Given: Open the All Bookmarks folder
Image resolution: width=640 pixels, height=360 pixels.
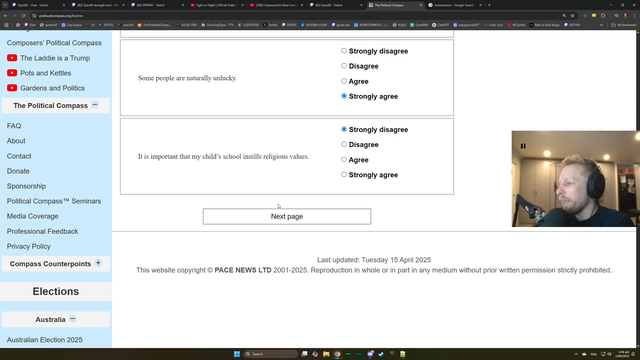Looking at the screenshot, I should click(623, 25).
